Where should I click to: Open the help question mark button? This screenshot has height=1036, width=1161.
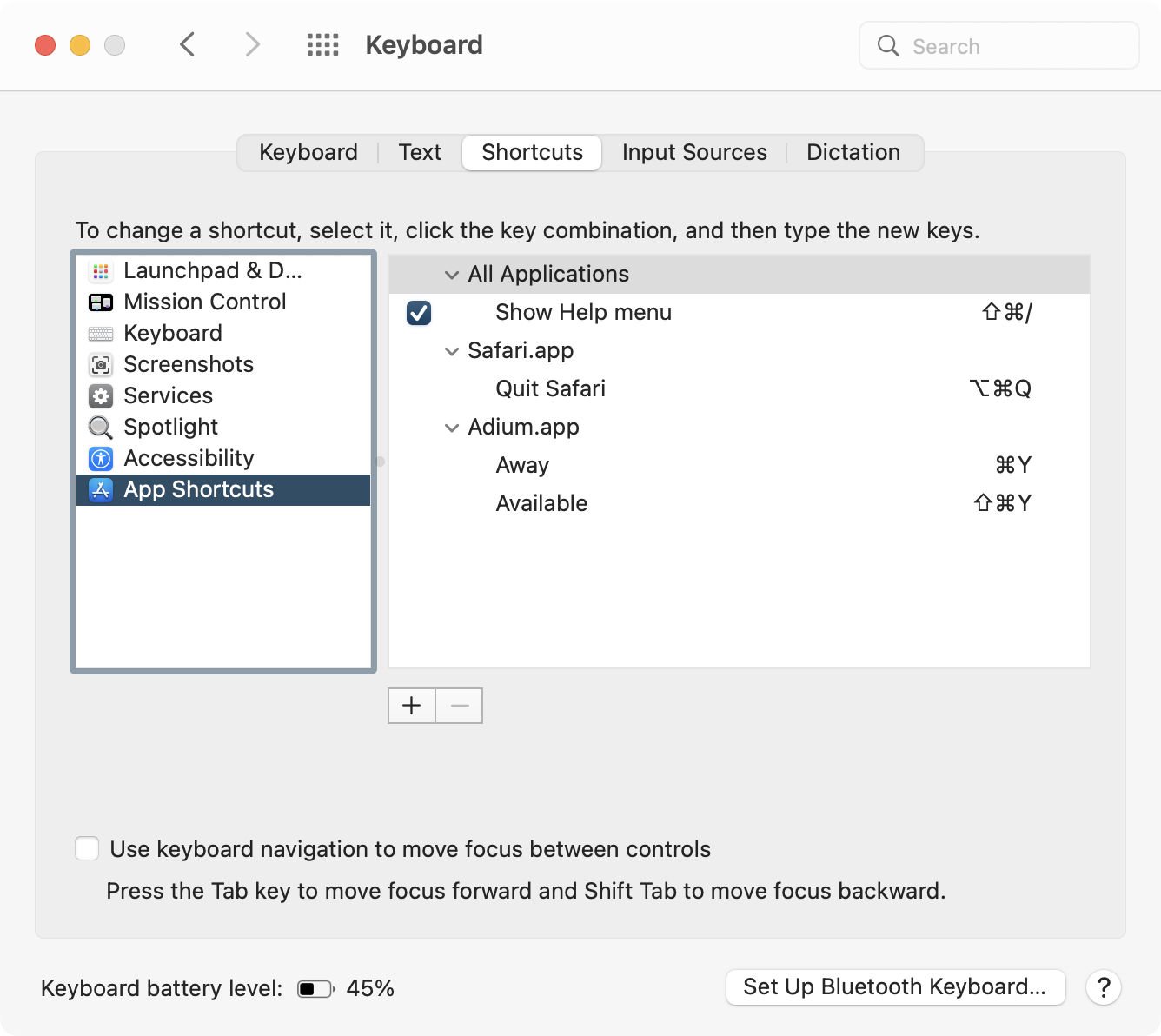tap(1104, 987)
